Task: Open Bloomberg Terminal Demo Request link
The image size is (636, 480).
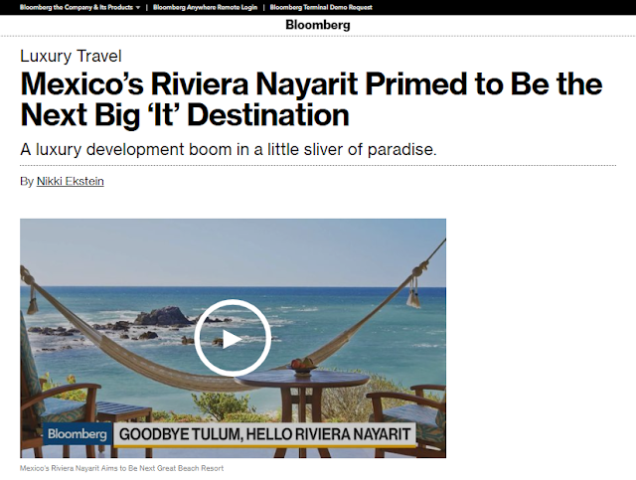Action: [321, 7]
